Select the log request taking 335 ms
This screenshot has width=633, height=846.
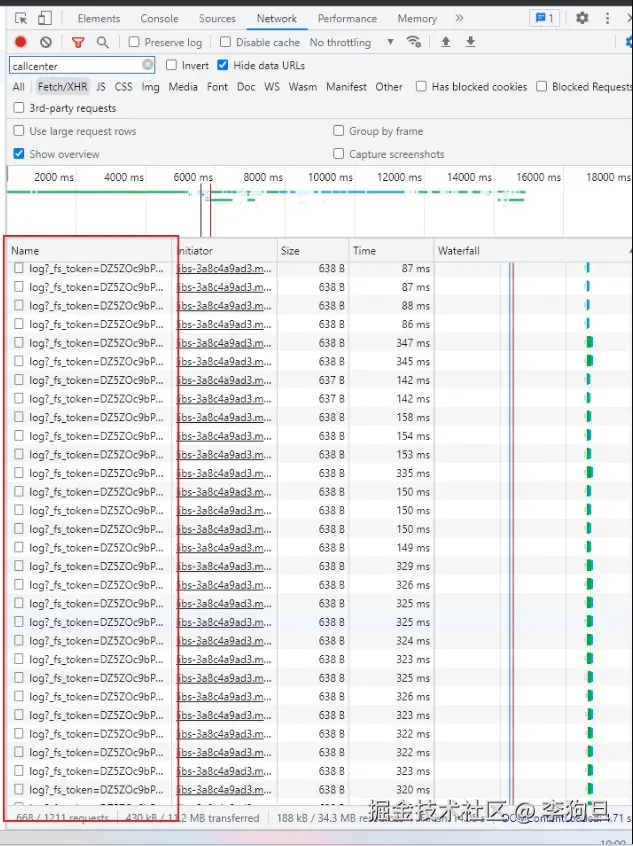click(x=96, y=473)
